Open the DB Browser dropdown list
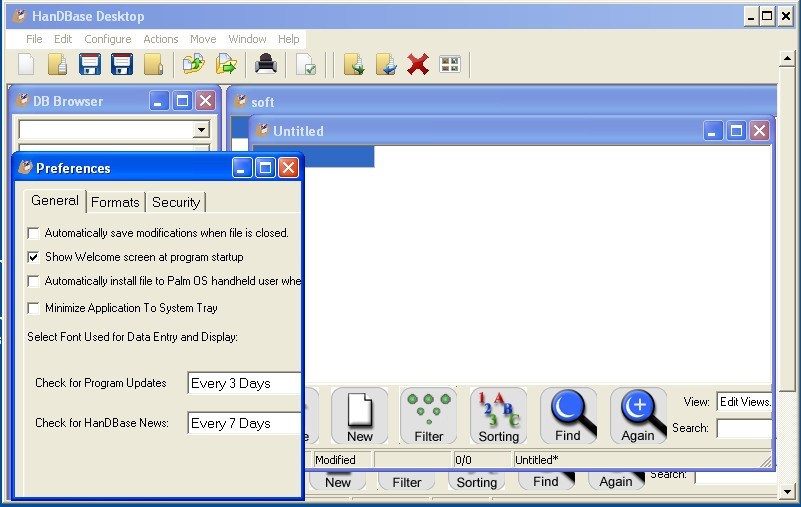The height and width of the screenshot is (507, 801). 201,130
